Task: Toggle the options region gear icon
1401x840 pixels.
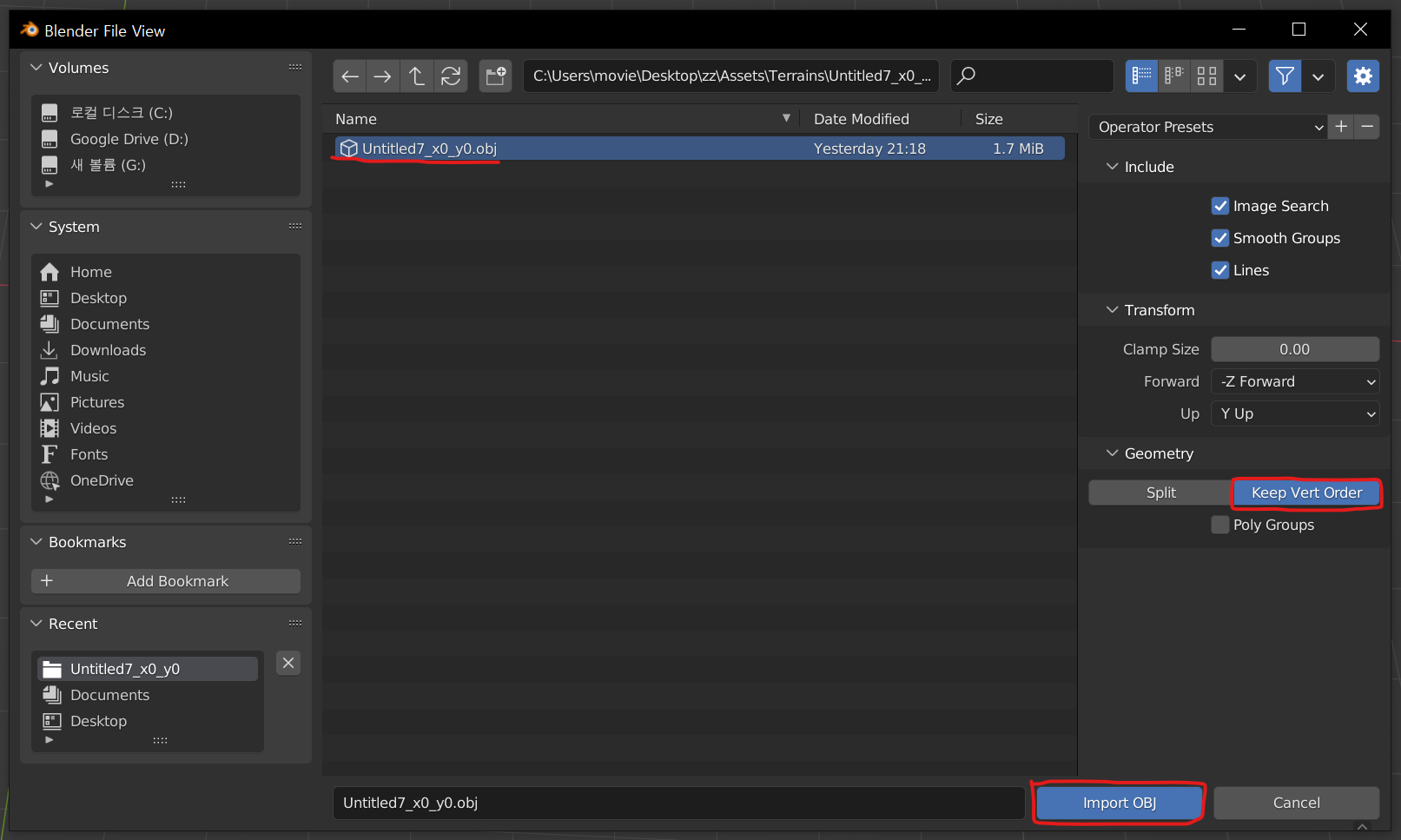Action: pyautogui.click(x=1363, y=76)
